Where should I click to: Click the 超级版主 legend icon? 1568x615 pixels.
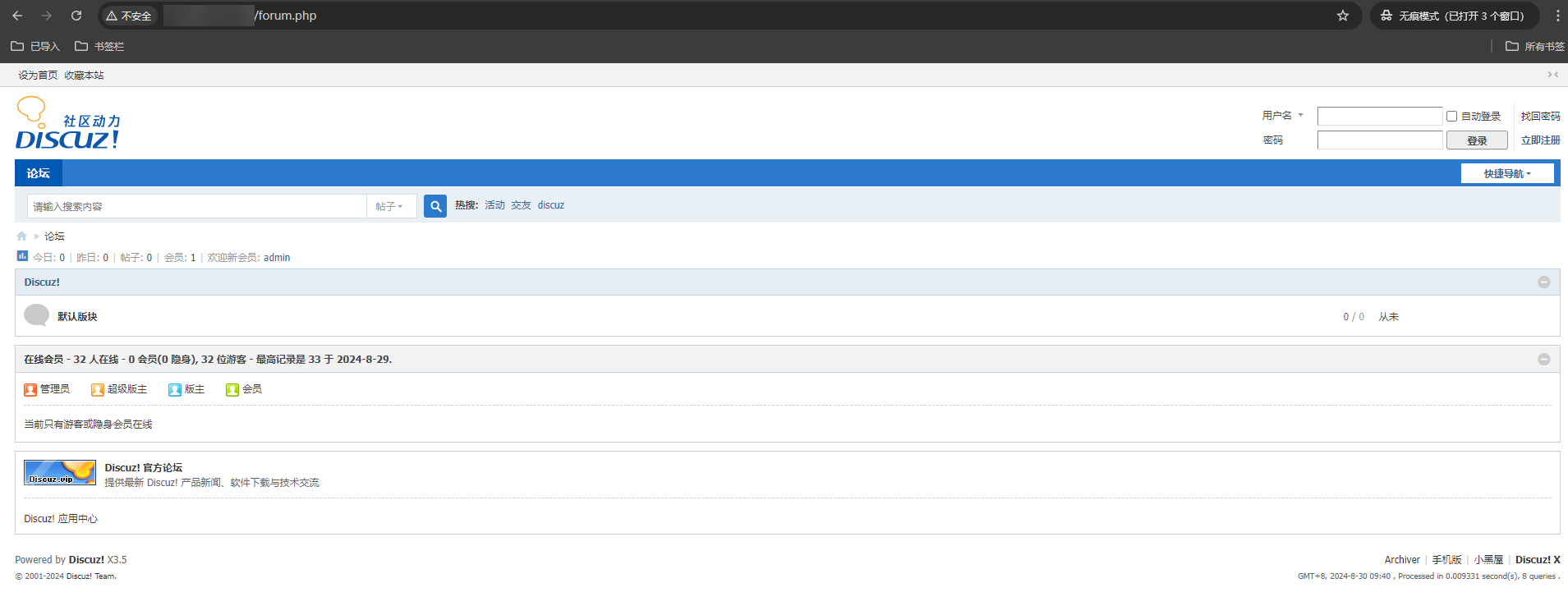point(98,389)
